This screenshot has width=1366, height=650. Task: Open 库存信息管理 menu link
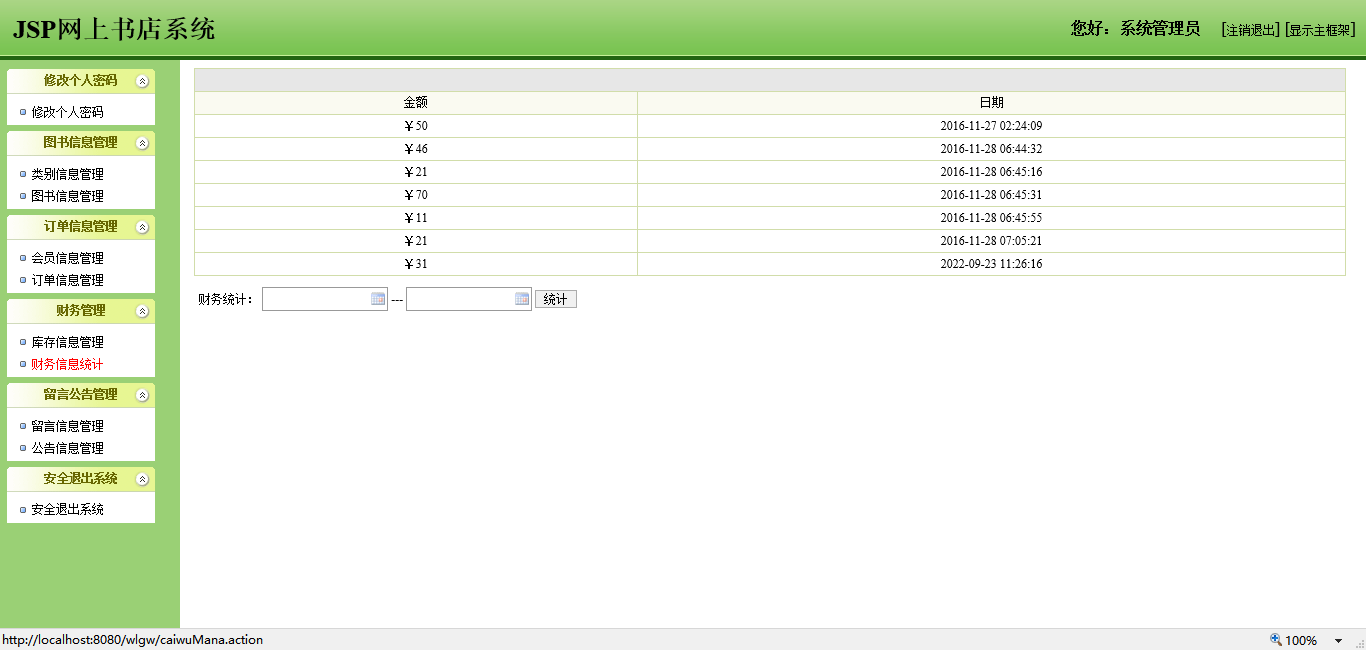[67, 342]
